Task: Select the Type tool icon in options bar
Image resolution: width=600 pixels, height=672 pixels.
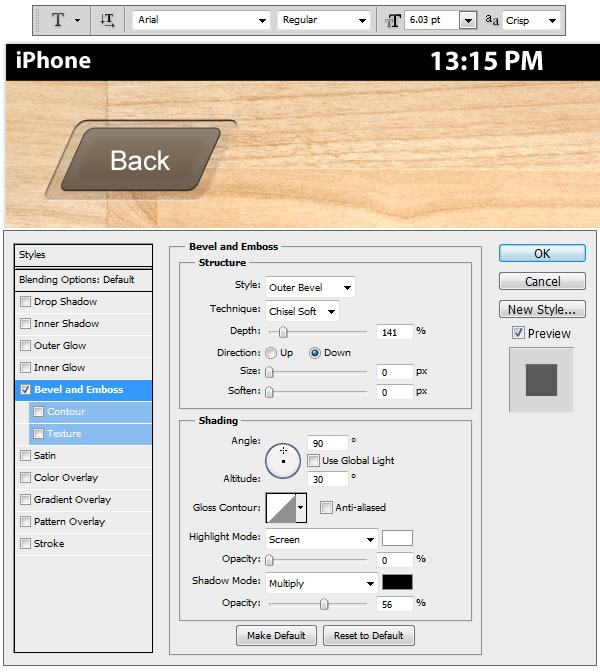Action: (x=58, y=20)
